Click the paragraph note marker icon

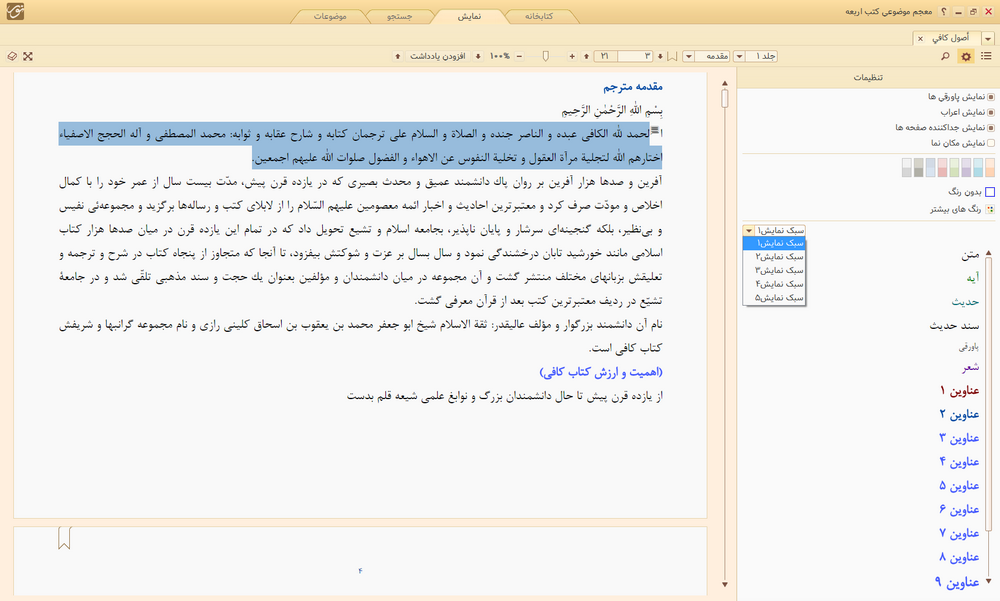click(x=654, y=130)
